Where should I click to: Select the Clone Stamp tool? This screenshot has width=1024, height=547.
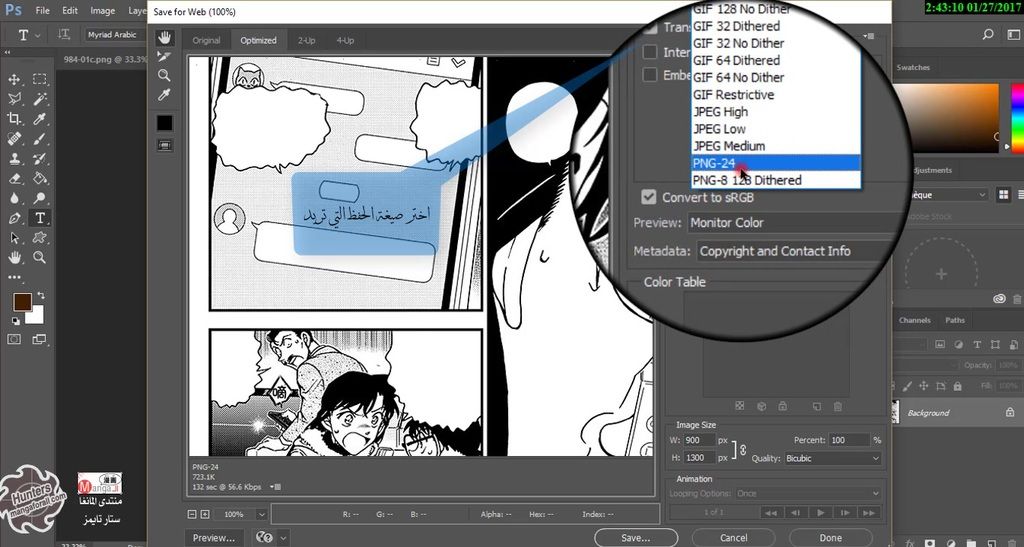tap(14, 159)
